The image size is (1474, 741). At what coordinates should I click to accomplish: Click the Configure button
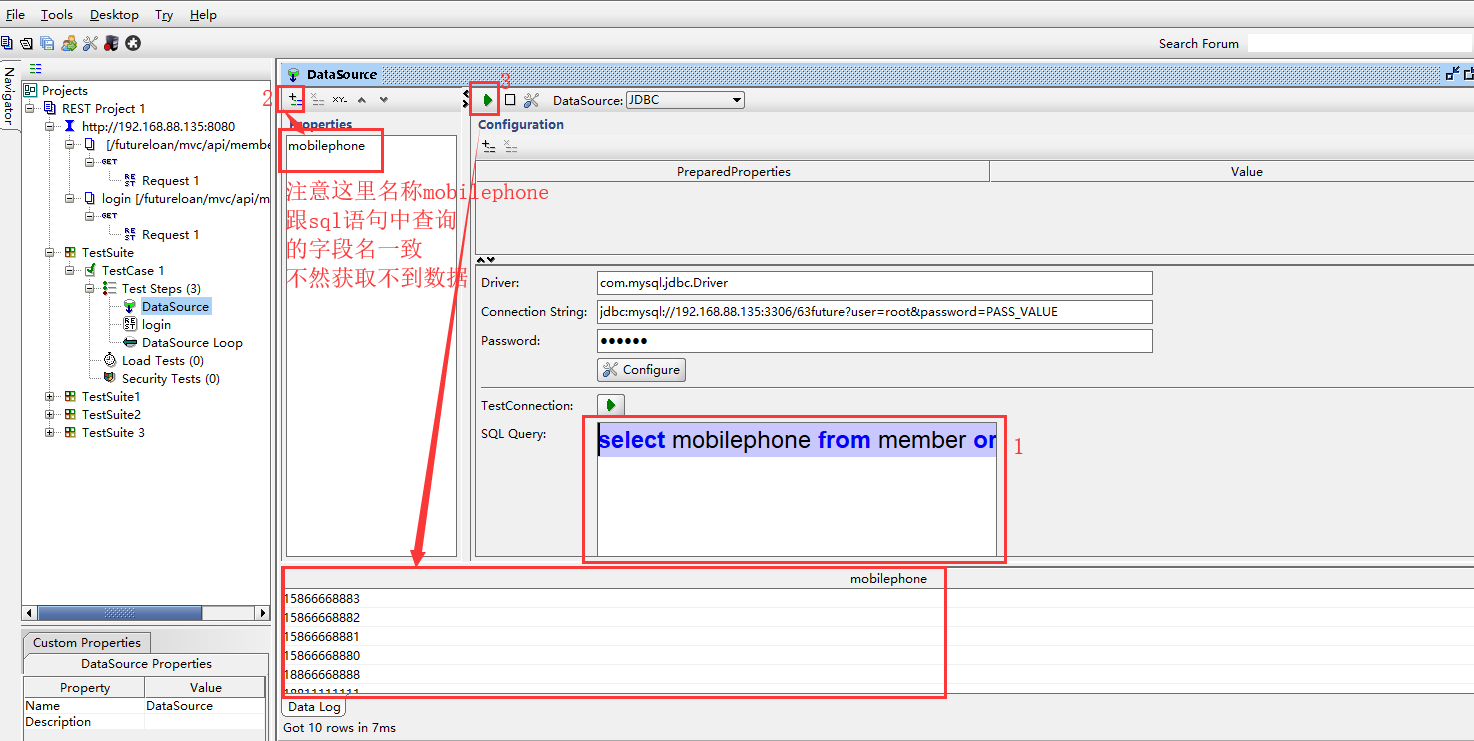coord(641,370)
